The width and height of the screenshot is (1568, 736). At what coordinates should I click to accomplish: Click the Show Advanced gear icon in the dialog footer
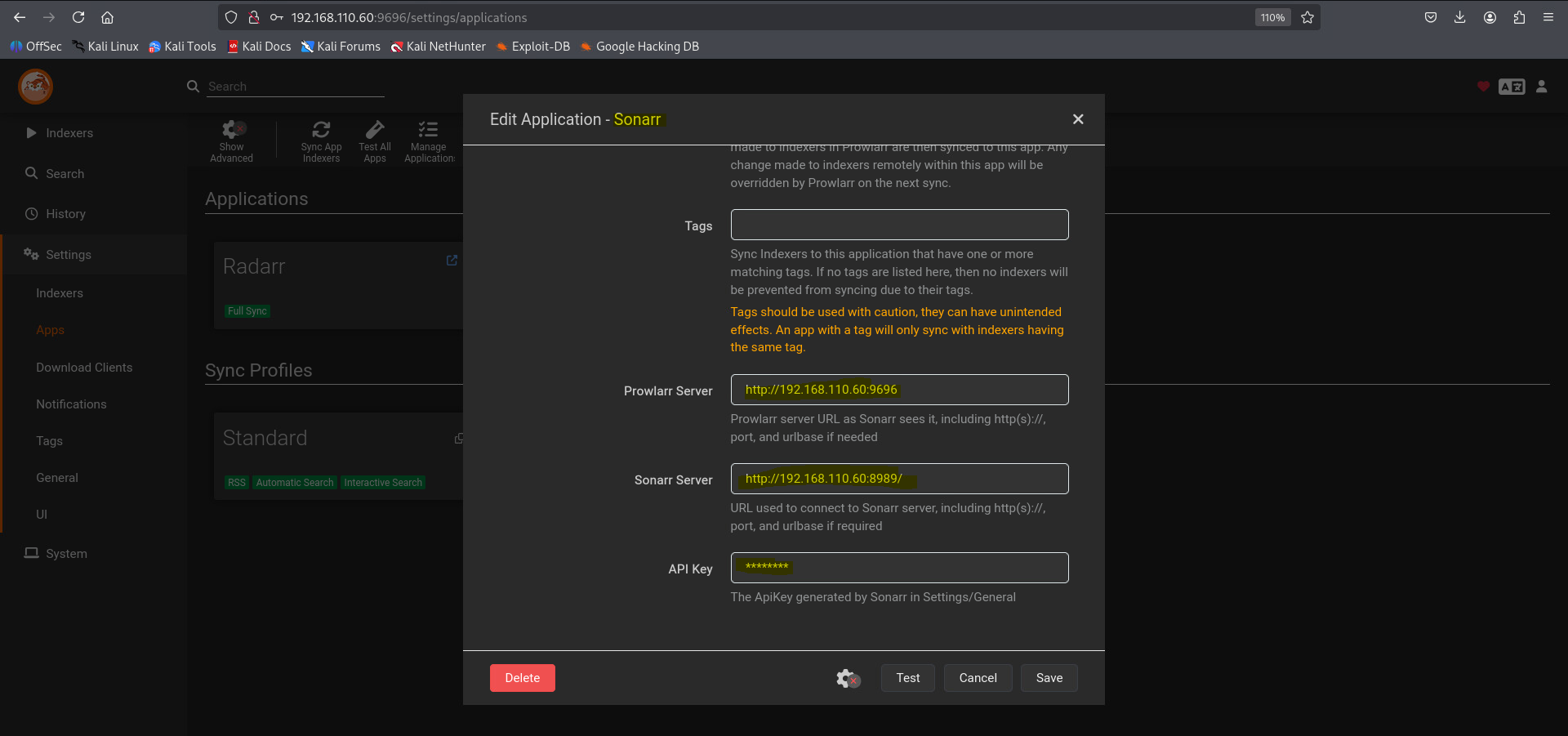tap(848, 678)
